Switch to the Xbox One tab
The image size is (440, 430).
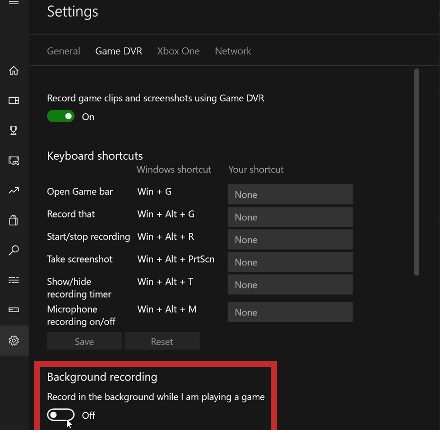(x=178, y=51)
